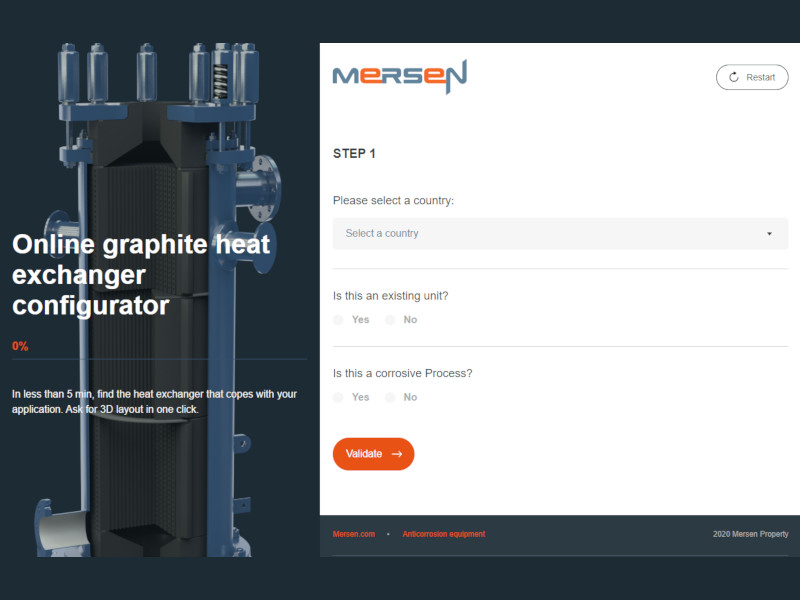
Task: Select Yes for corrosive Process
Action: [338, 397]
